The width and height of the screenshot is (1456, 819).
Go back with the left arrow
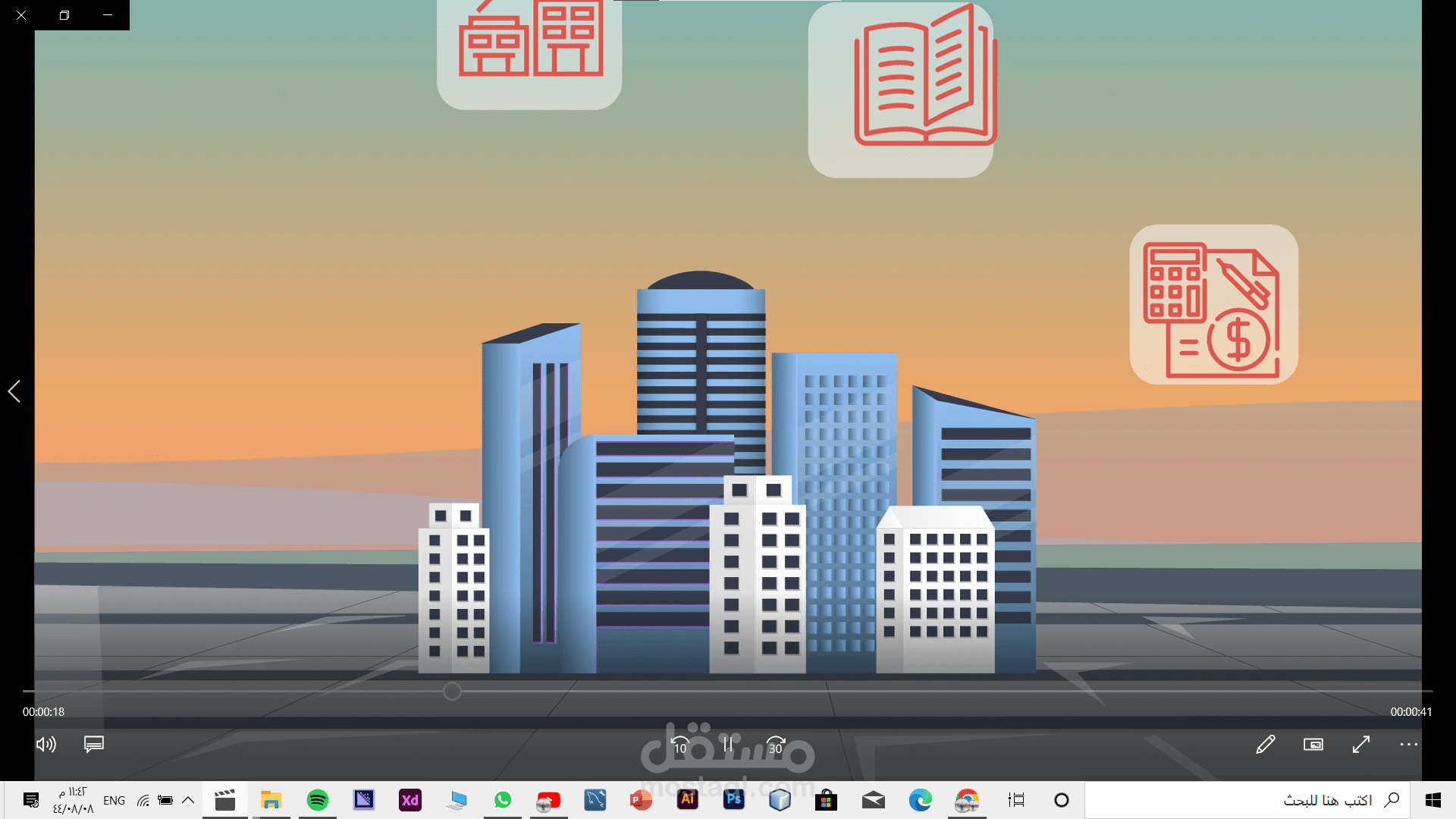[14, 391]
